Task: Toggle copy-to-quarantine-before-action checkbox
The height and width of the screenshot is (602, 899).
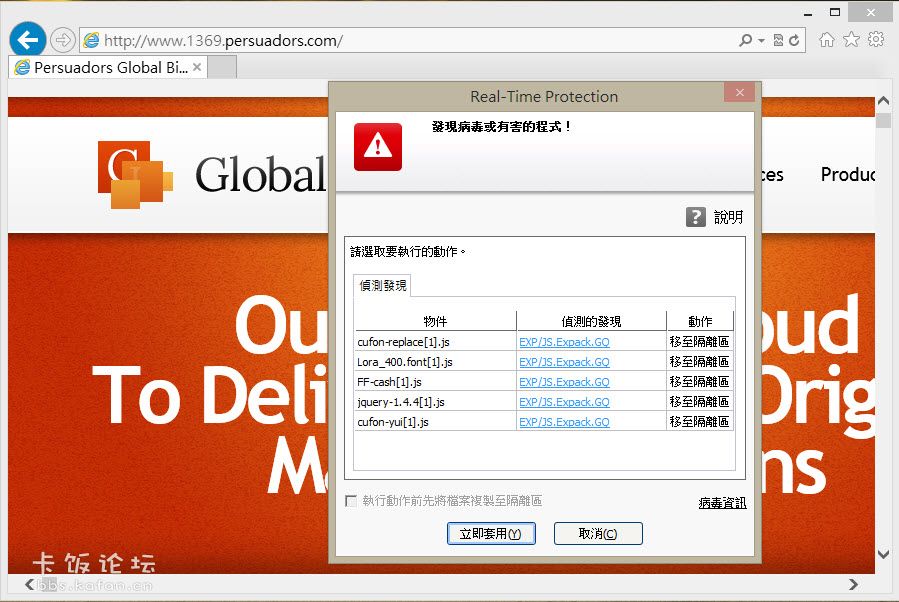Action: [351, 501]
